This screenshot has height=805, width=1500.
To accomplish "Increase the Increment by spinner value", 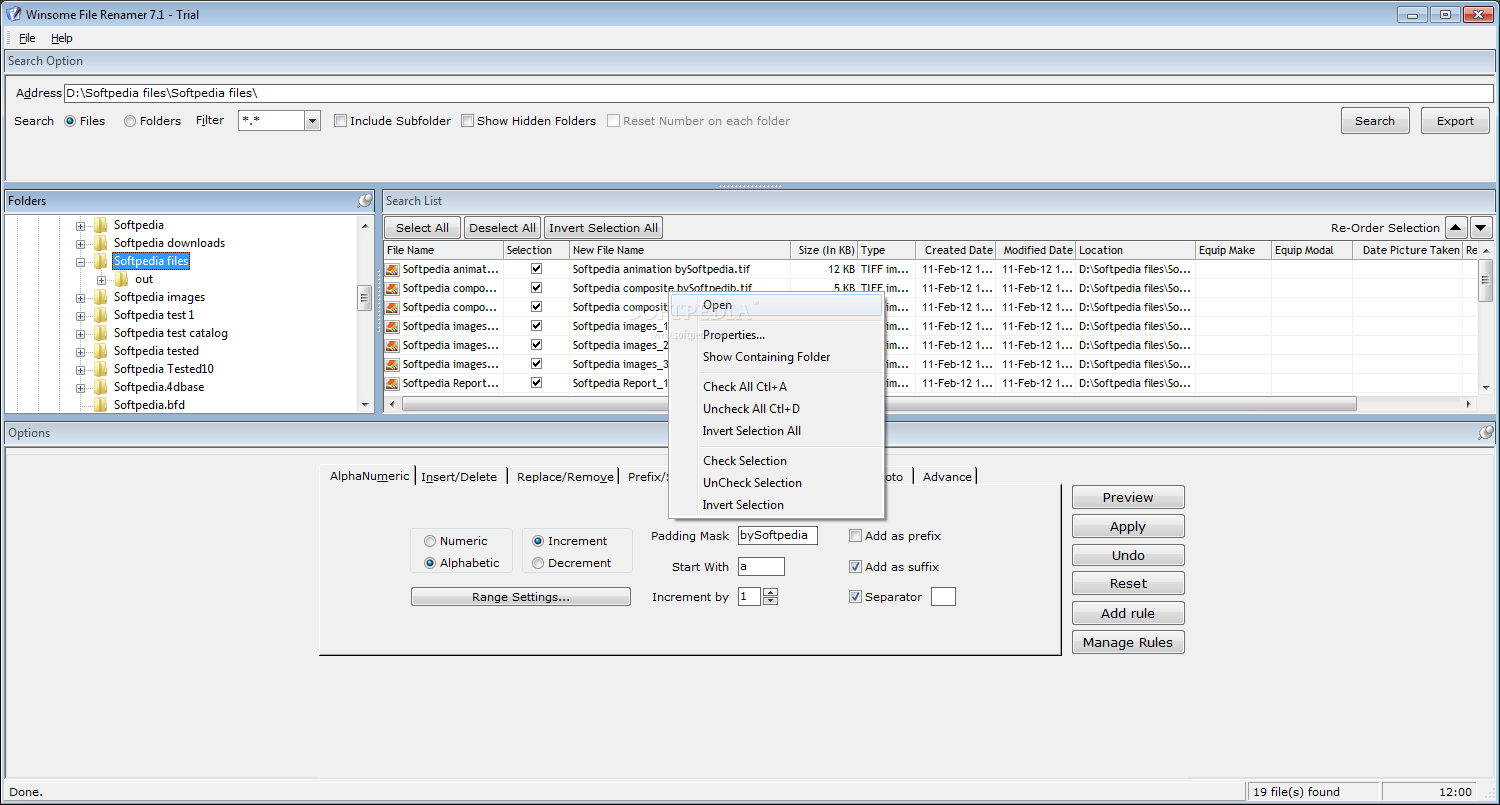I will click(770, 592).
